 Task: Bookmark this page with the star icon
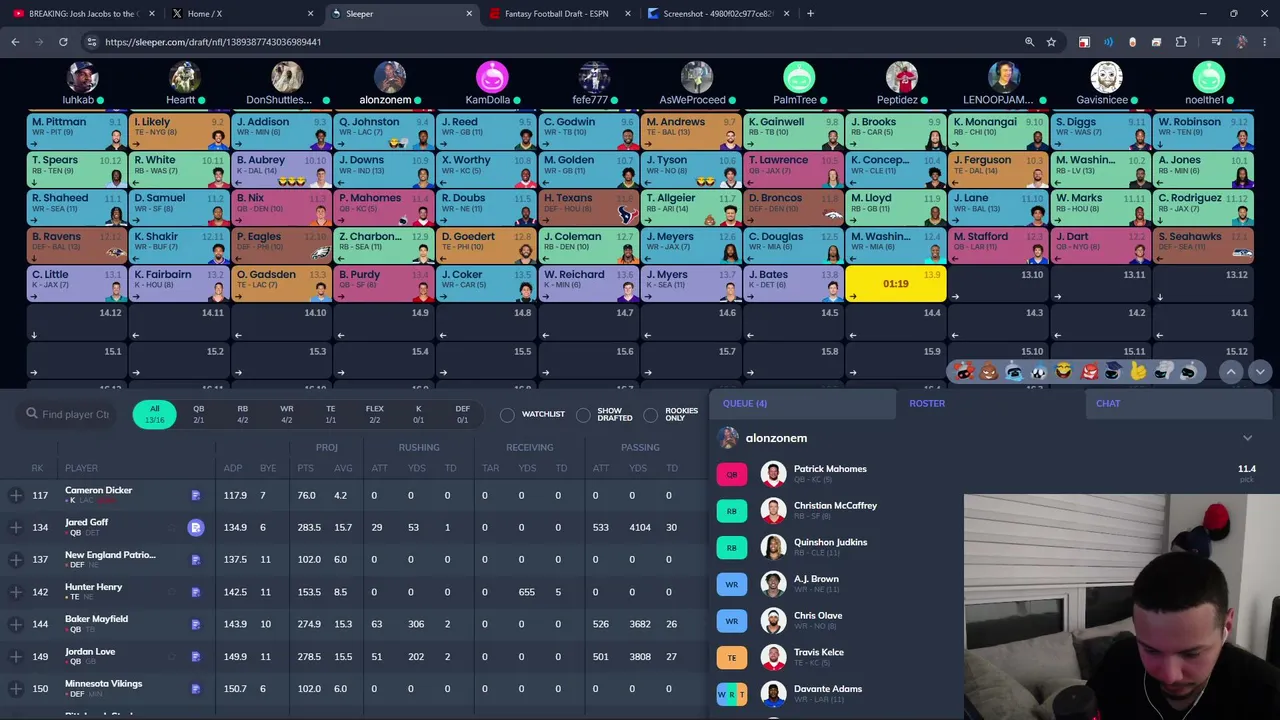(x=1051, y=42)
